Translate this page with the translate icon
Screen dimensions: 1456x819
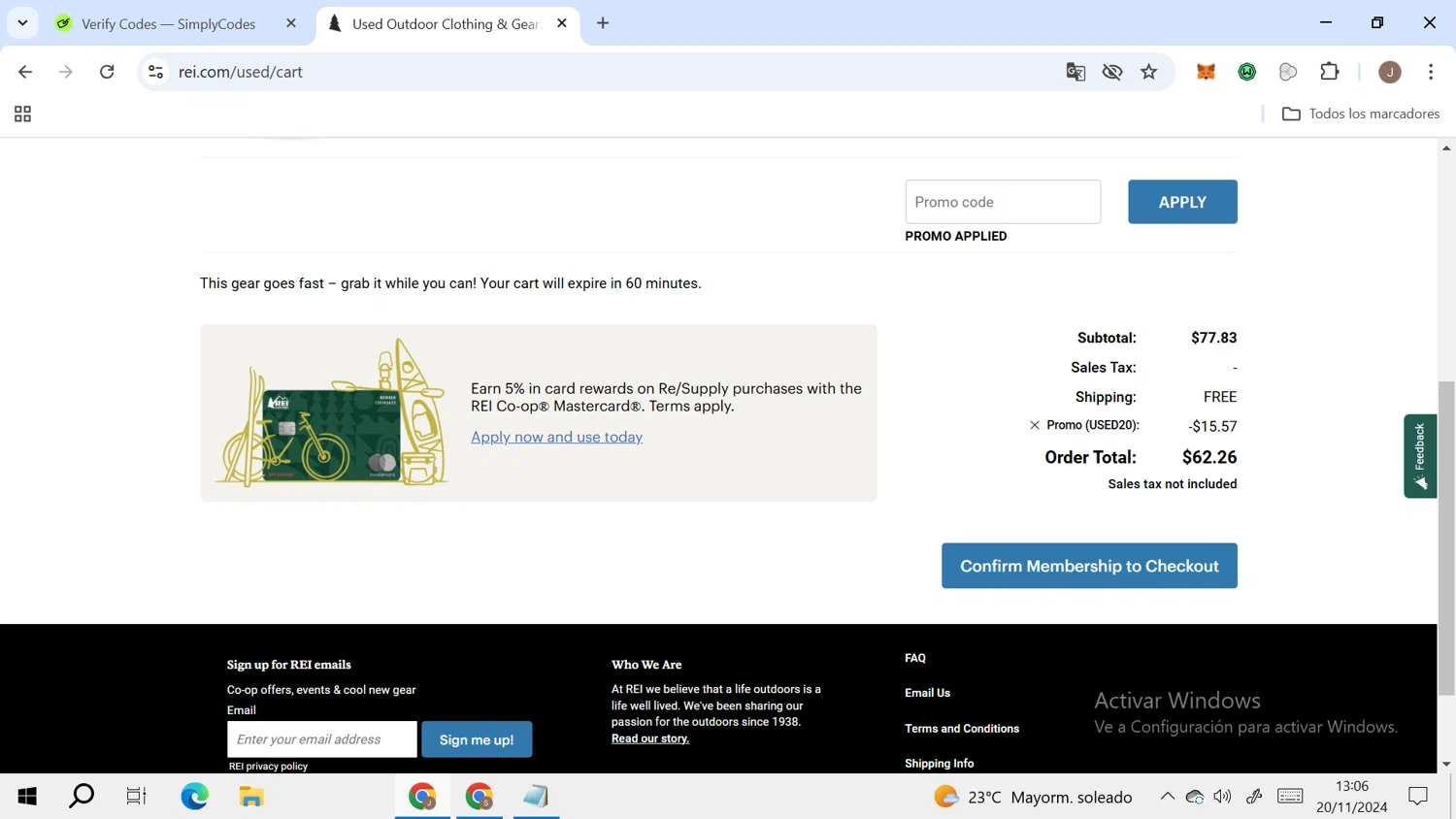(x=1075, y=72)
